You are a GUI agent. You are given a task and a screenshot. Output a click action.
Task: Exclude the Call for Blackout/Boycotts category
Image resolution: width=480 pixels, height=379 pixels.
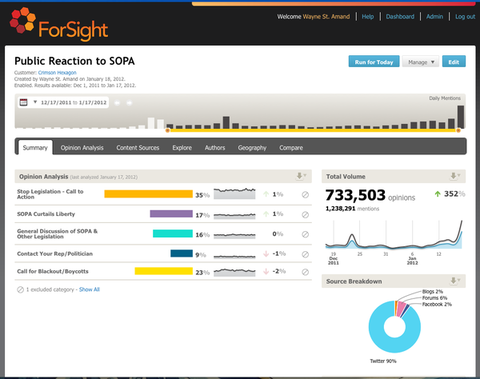coord(305,272)
